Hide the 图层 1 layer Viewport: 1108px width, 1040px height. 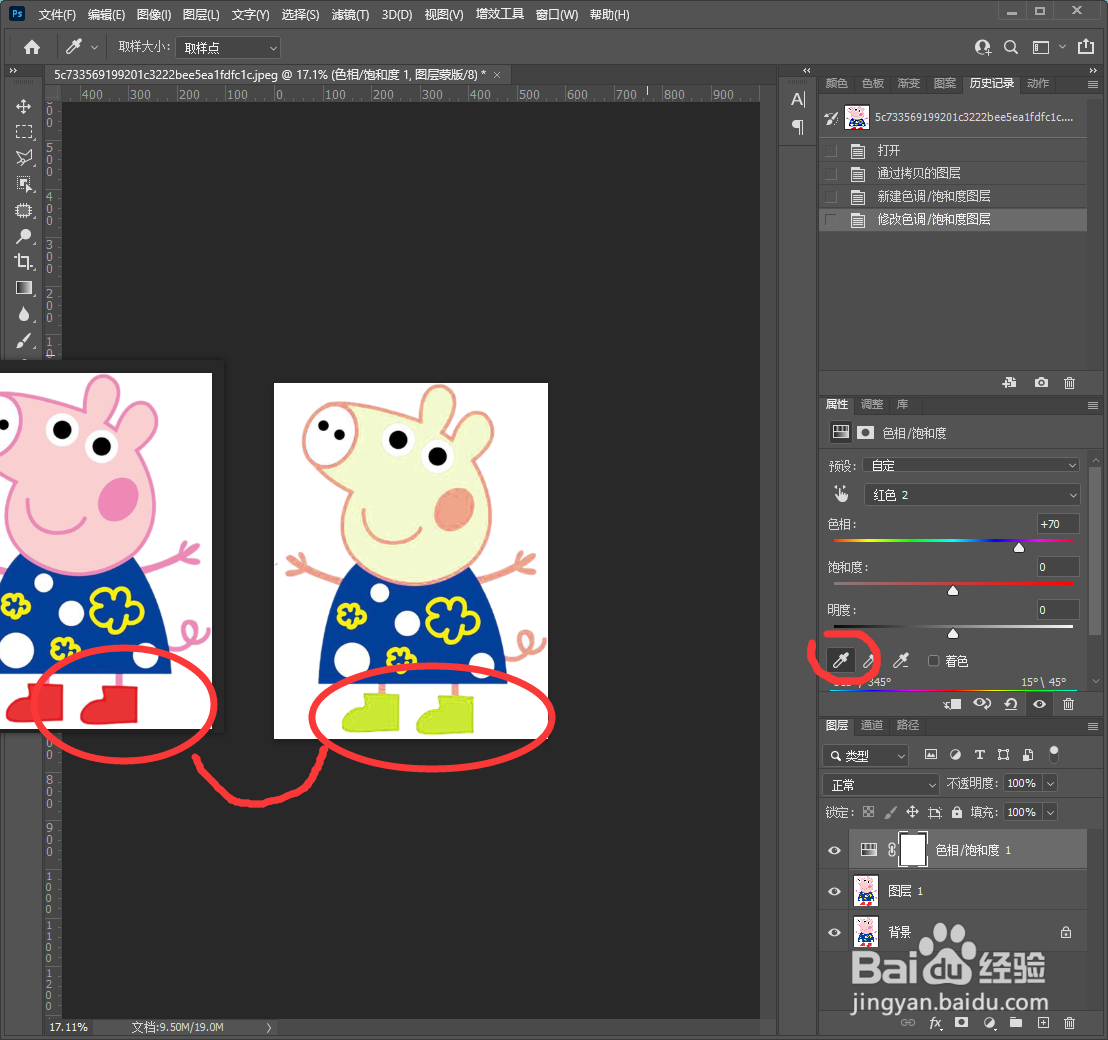coord(835,892)
